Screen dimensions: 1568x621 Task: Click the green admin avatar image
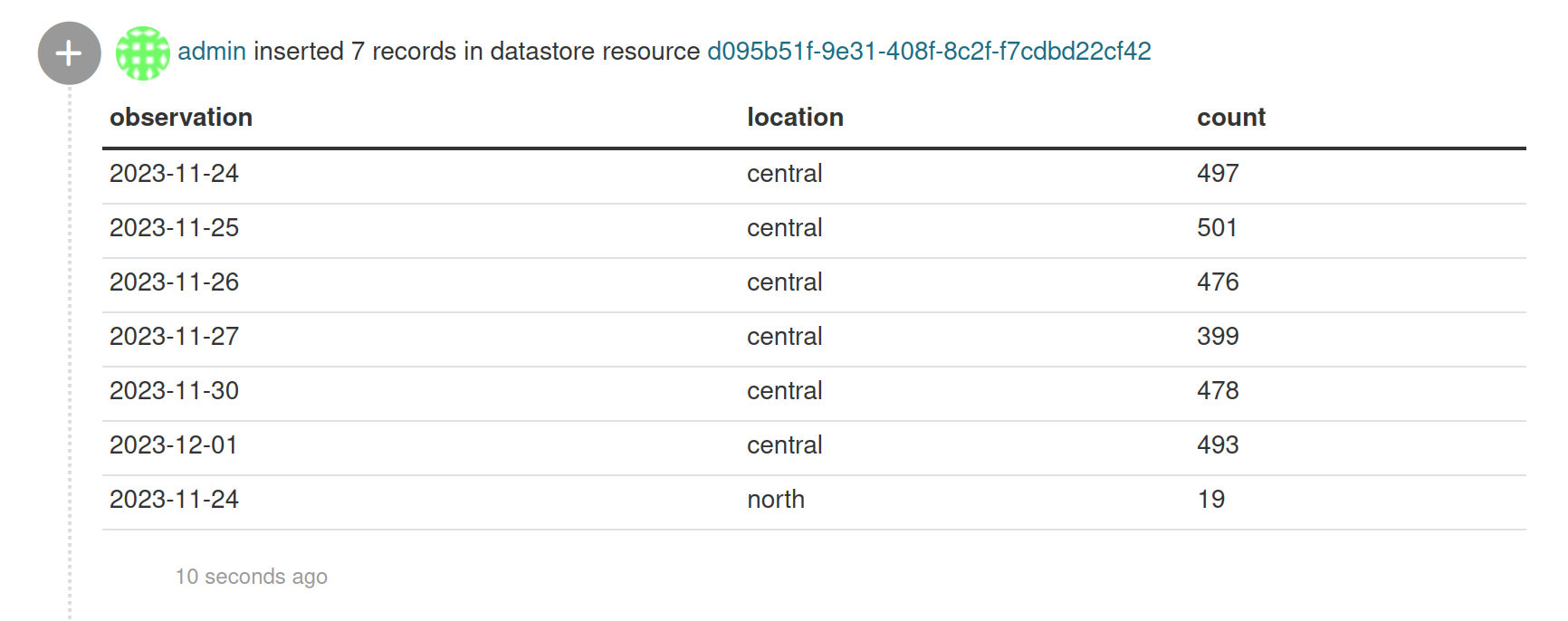pos(143,53)
